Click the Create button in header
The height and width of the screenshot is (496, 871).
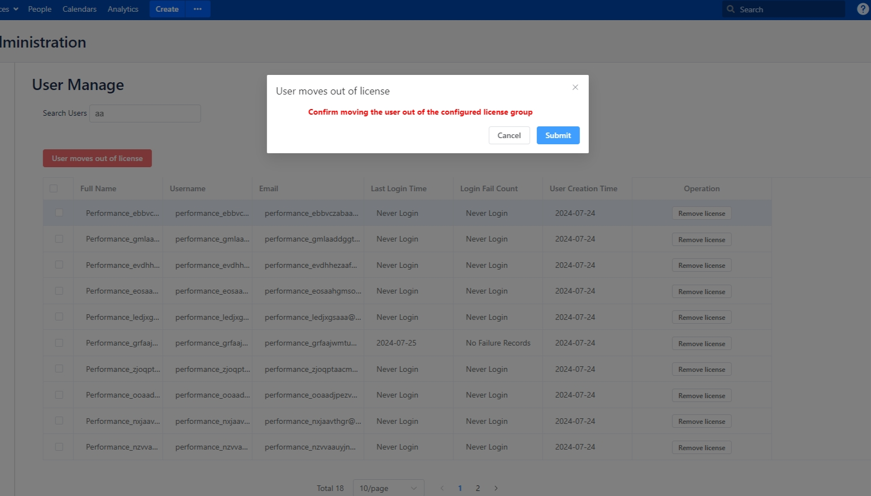[167, 9]
